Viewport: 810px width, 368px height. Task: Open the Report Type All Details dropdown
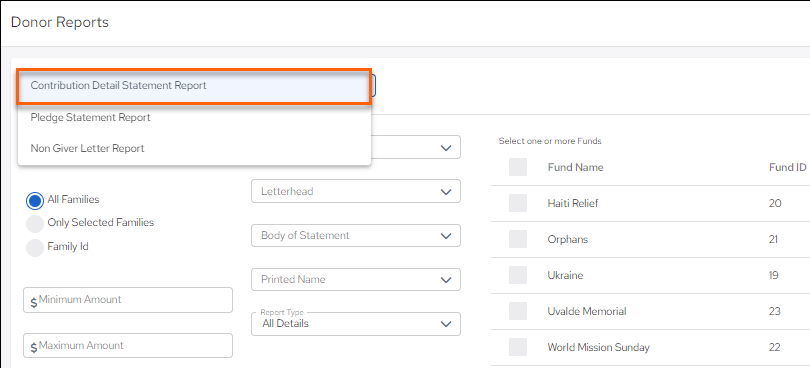[x=355, y=324]
